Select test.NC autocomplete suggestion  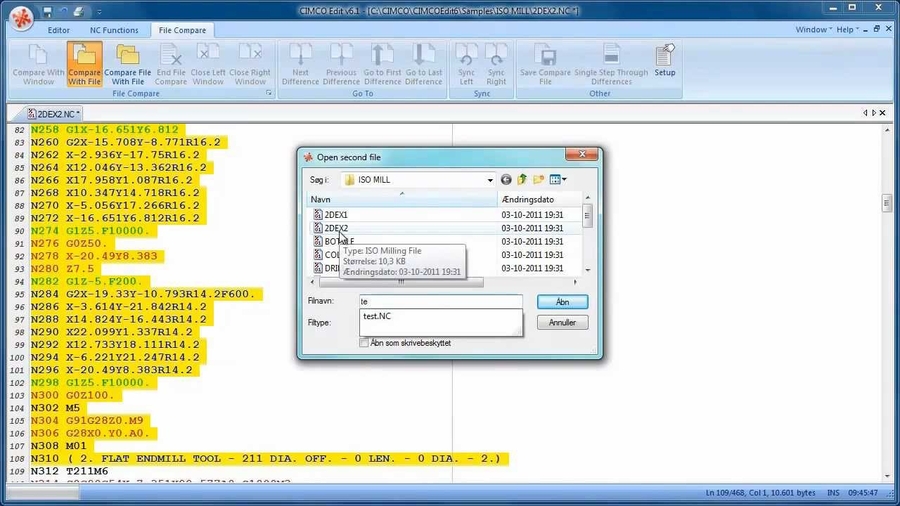pyautogui.click(x=378, y=316)
